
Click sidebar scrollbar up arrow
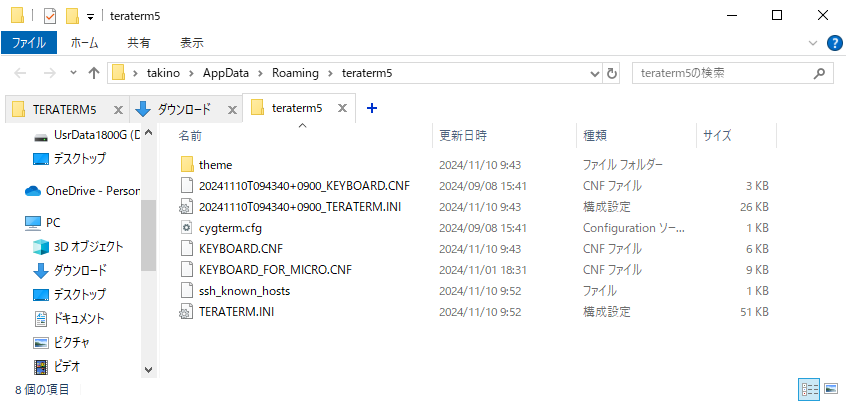point(149,132)
